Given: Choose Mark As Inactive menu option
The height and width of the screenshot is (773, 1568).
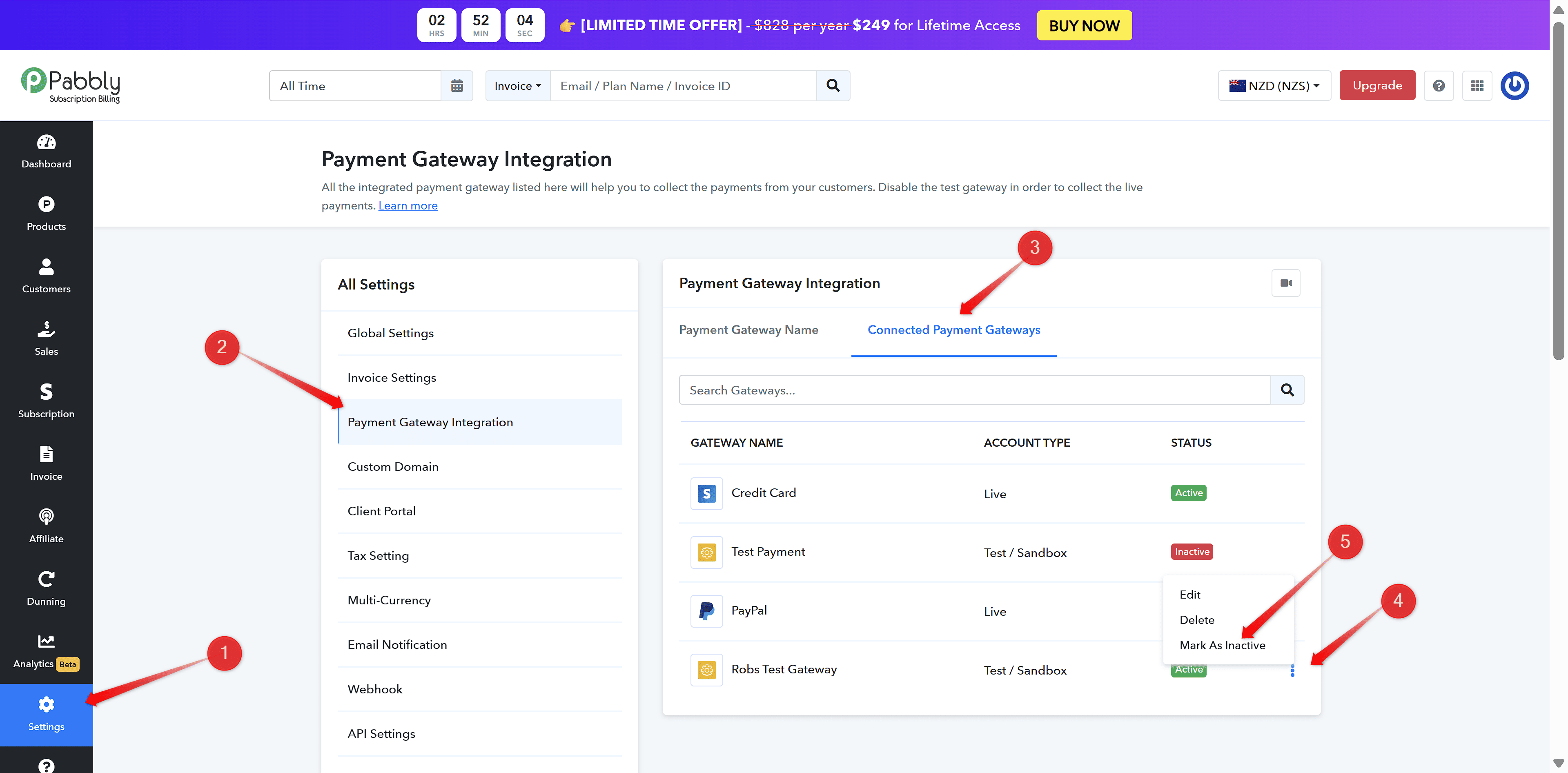Looking at the screenshot, I should [1222, 646].
